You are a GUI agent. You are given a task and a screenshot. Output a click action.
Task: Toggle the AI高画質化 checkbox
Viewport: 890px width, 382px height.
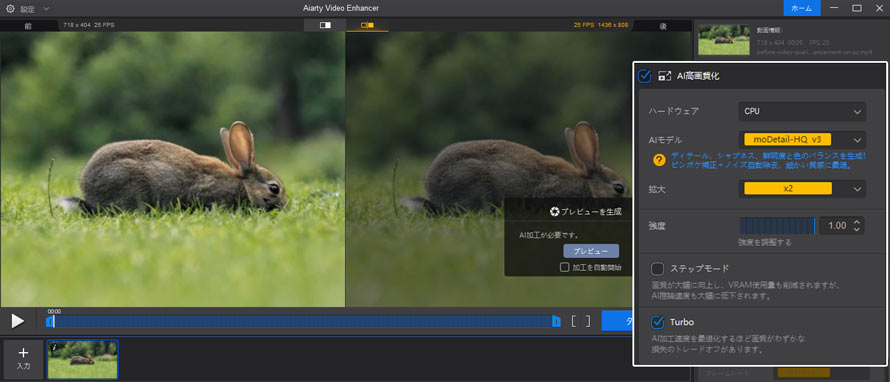click(x=644, y=75)
